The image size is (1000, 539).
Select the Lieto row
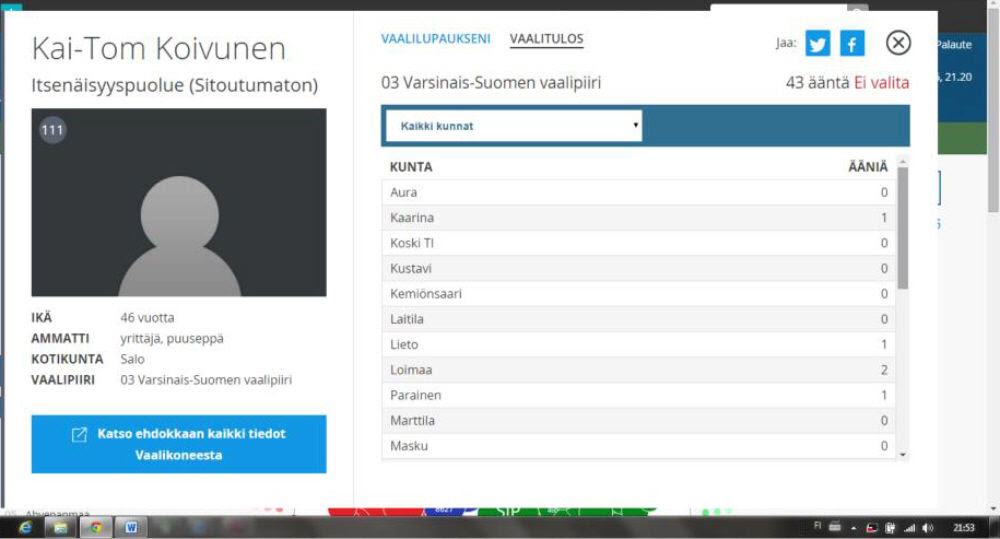638,344
